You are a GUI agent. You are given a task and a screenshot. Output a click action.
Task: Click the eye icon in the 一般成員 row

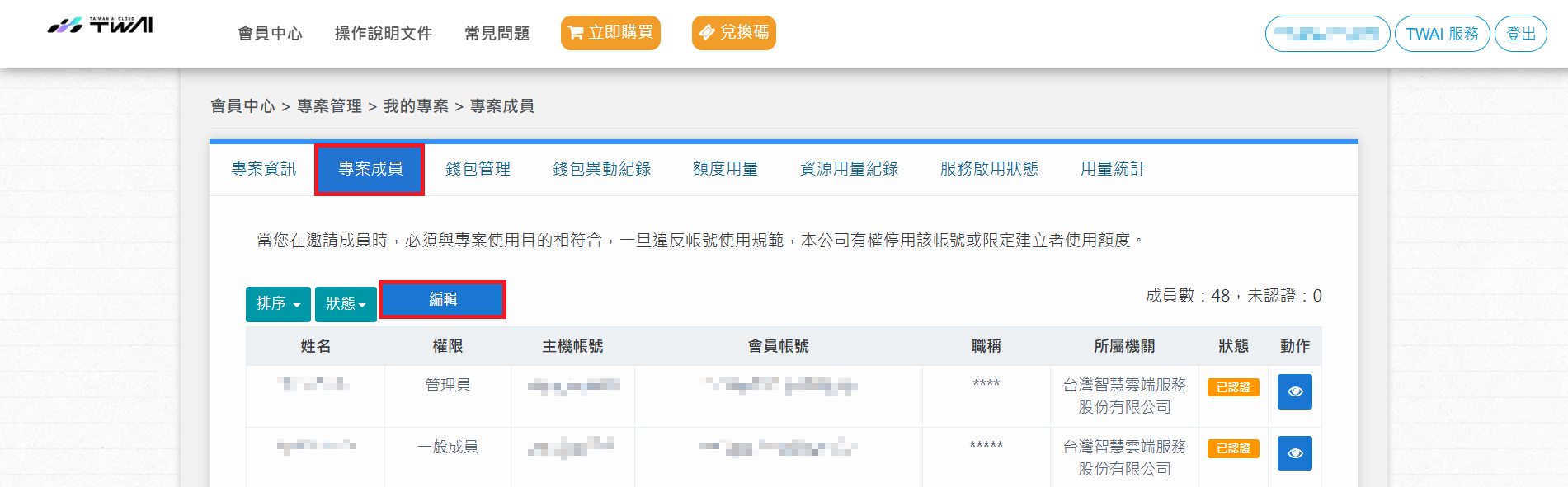(x=1294, y=453)
